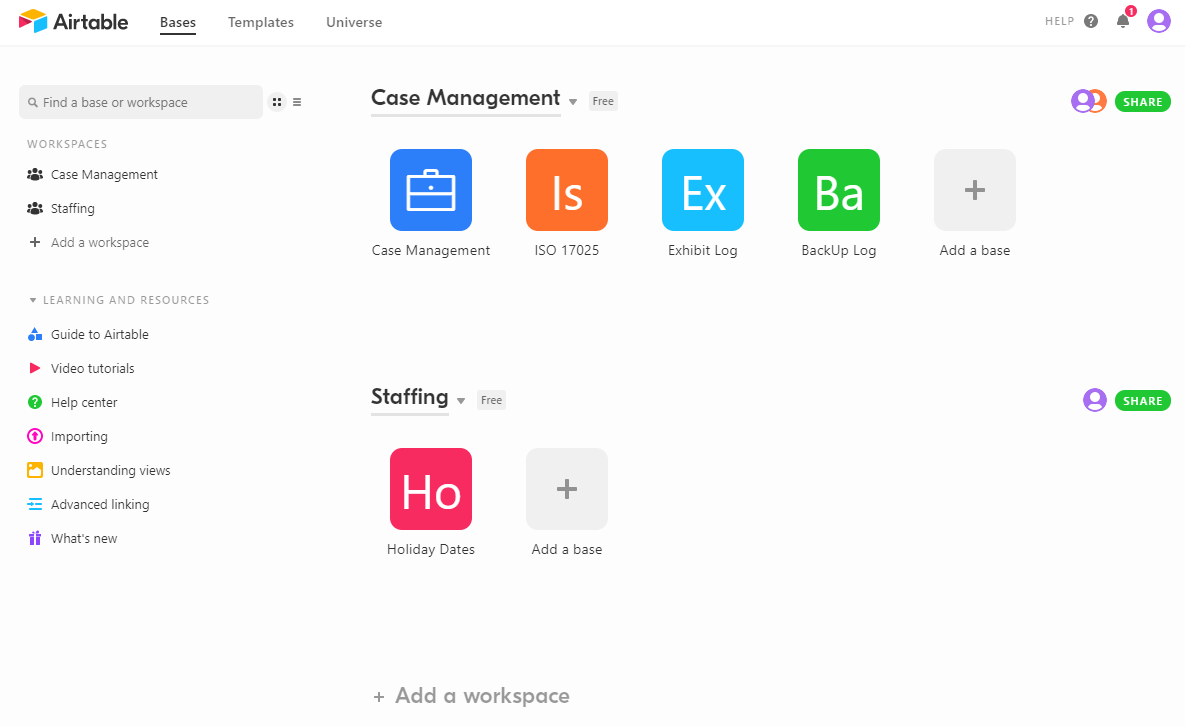This screenshot has width=1185, height=726.
Task: Go to the Bases tab
Action: tap(178, 23)
